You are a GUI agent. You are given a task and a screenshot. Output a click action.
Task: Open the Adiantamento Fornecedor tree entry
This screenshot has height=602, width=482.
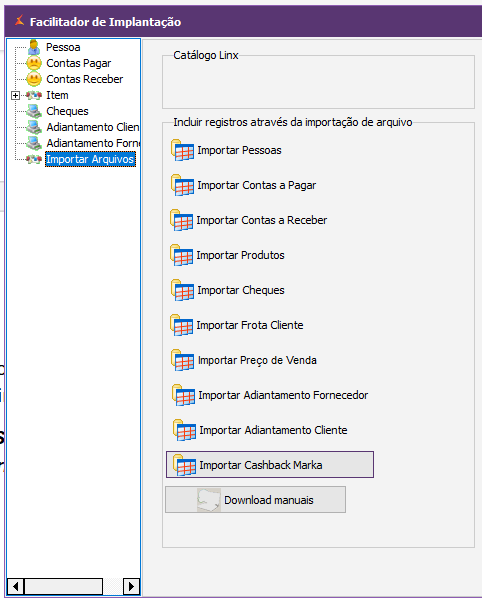(93, 143)
